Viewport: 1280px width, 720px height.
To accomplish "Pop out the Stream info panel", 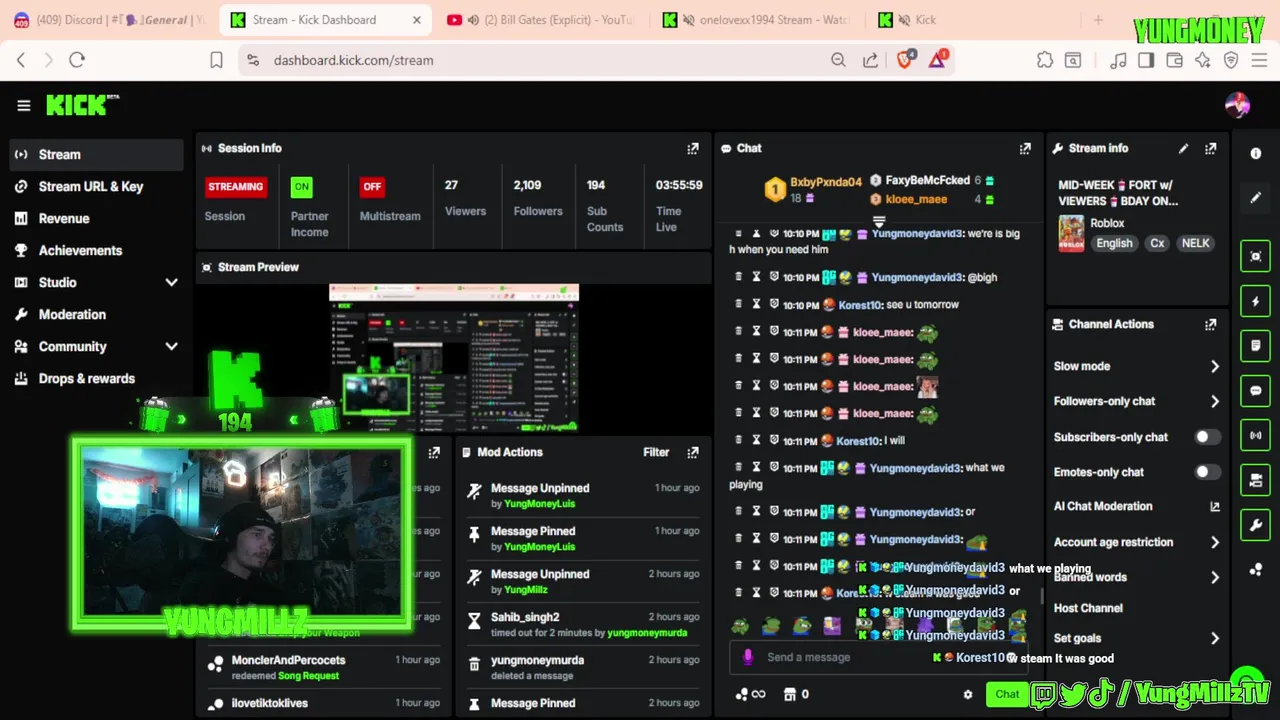I will [x=1211, y=148].
